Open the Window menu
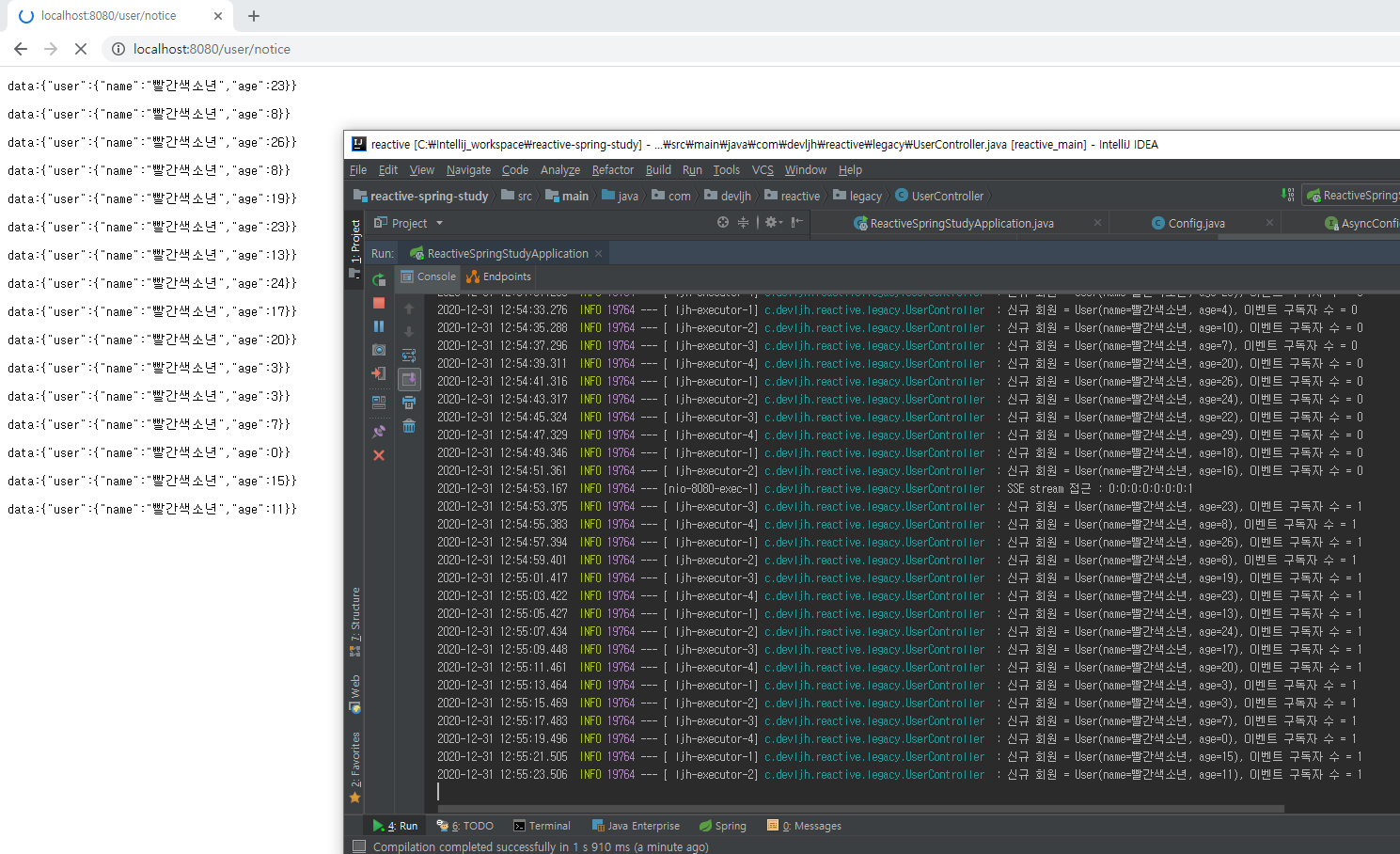This screenshot has width=1400, height=854. (806, 170)
